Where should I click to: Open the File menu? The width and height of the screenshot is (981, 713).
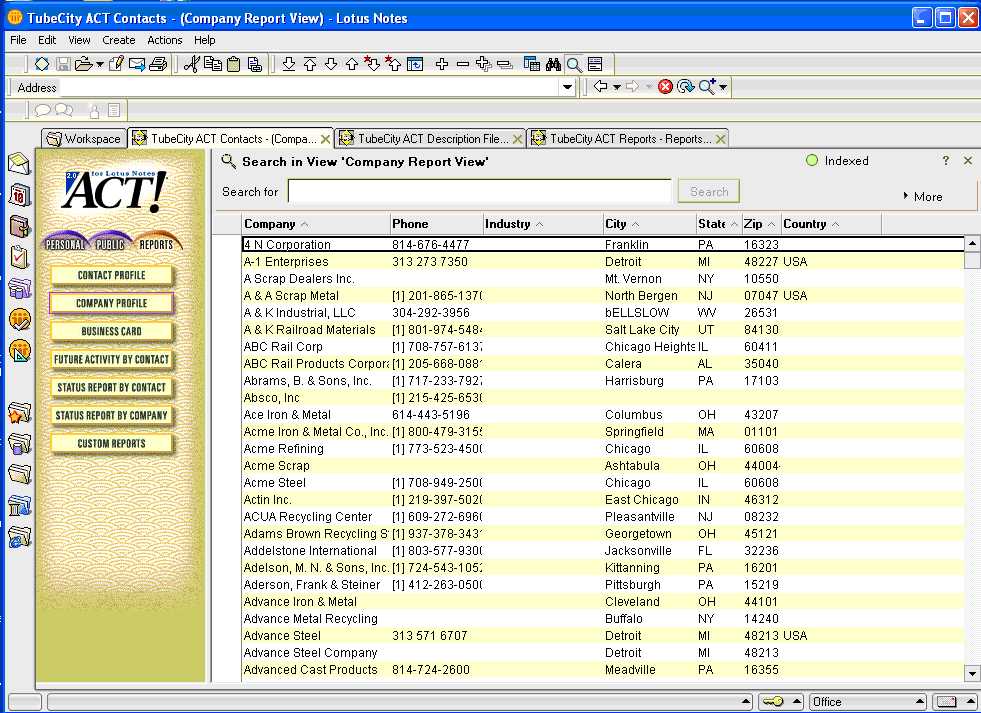18,40
